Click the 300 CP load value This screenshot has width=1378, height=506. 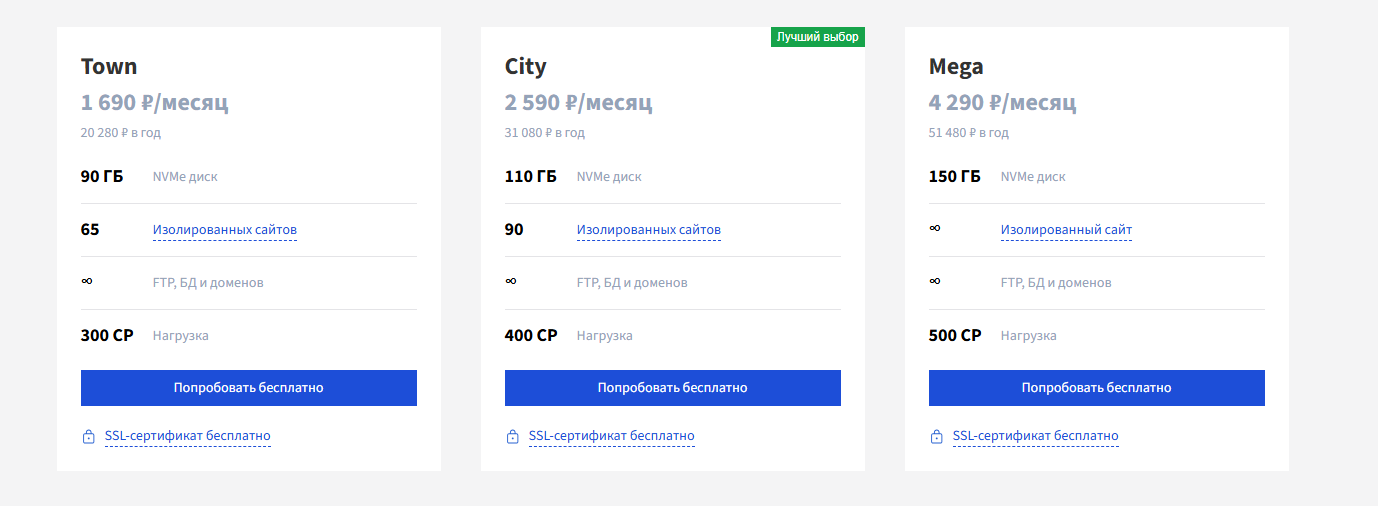click(x=107, y=336)
